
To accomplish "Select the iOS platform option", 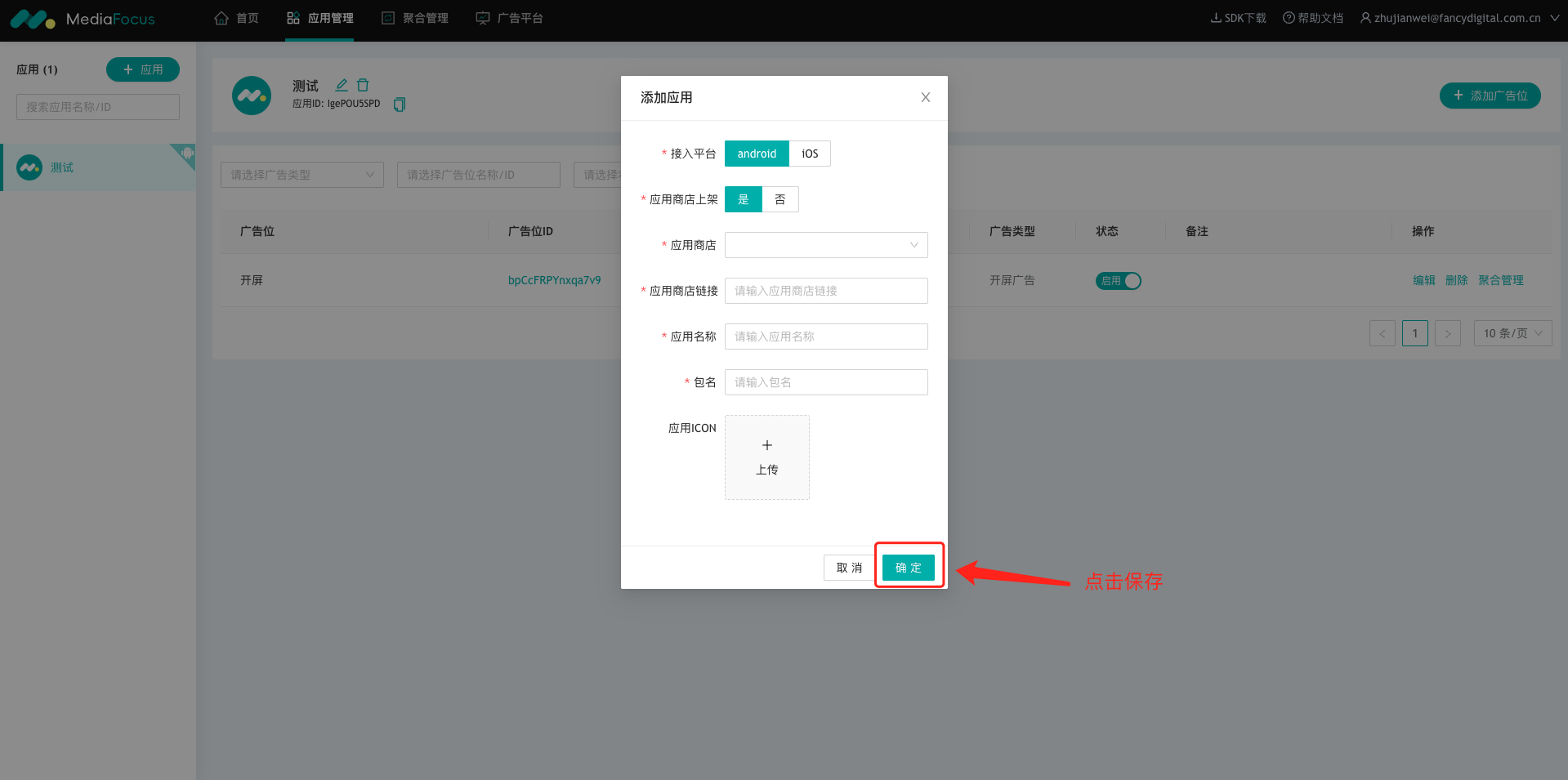I will pyautogui.click(x=809, y=154).
